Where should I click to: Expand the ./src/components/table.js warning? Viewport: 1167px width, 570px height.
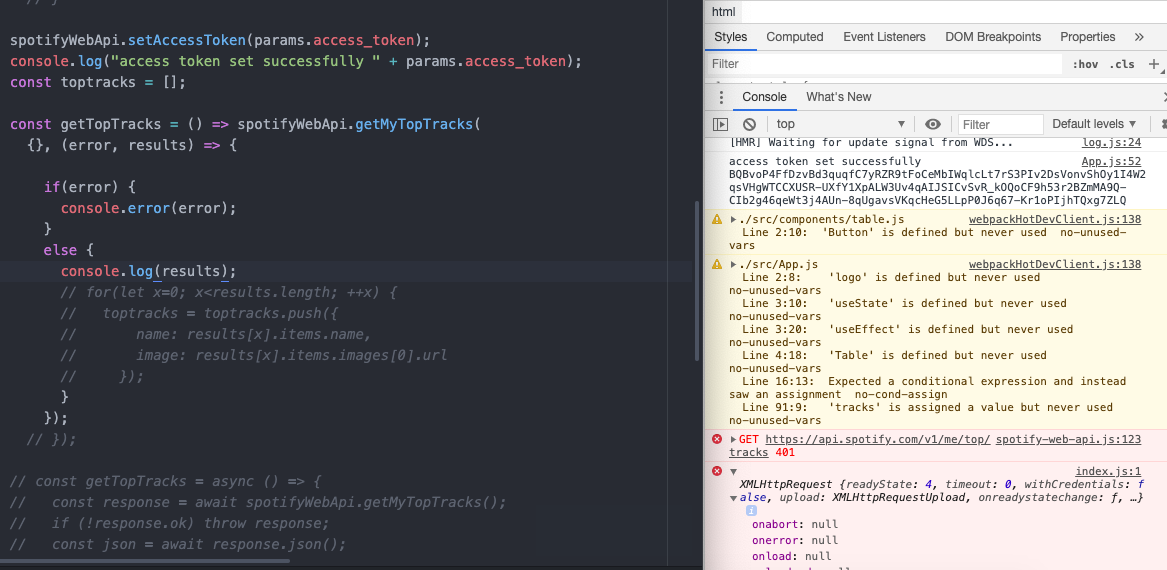coord(734,220)
